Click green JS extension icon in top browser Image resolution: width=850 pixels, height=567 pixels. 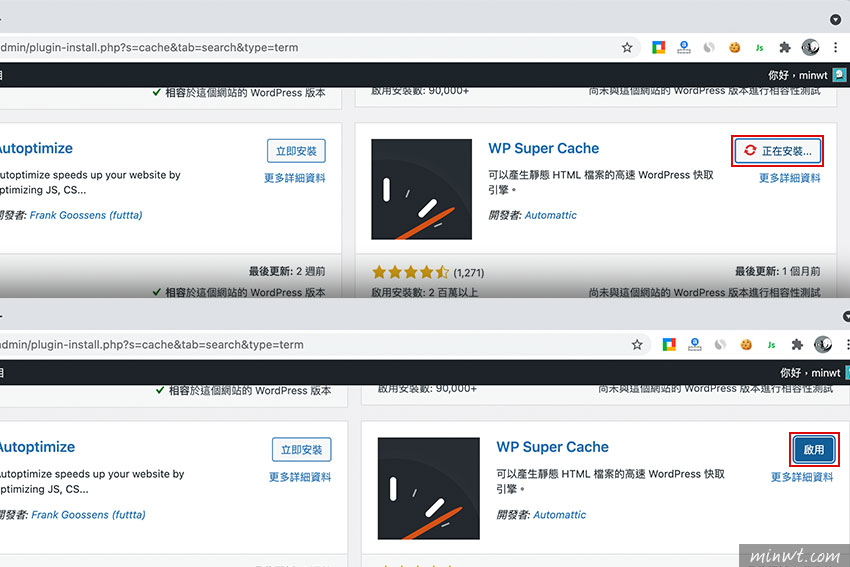[x=759, y=48]
